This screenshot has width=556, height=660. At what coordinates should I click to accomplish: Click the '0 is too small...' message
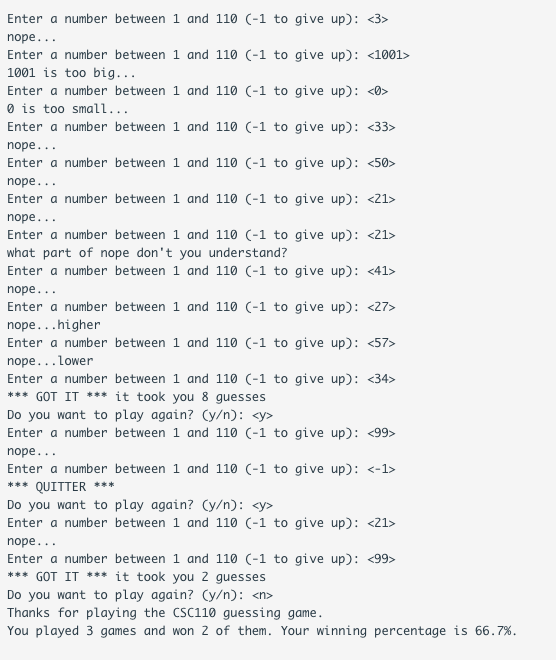click(67, 109)
